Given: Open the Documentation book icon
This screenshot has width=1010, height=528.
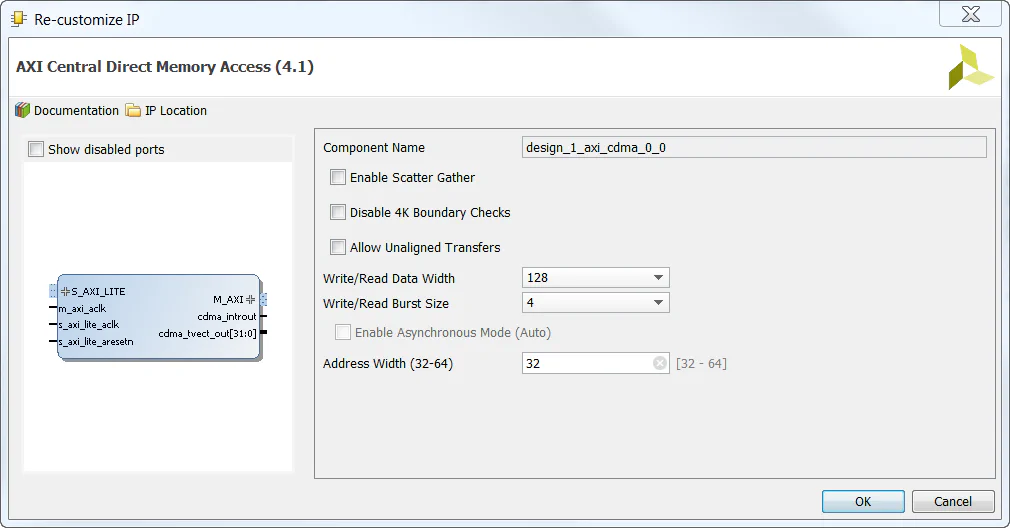Looking at the screenshot, I should (x=23, y=110).
